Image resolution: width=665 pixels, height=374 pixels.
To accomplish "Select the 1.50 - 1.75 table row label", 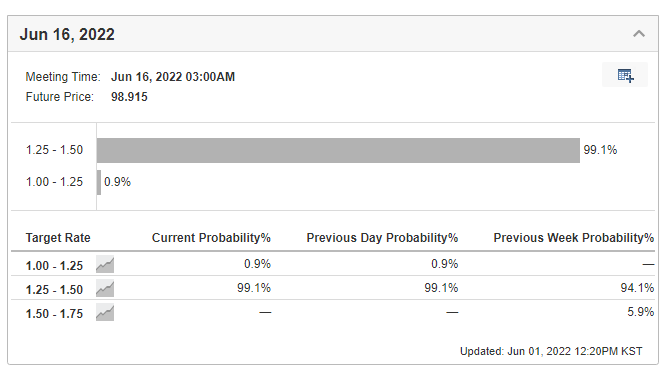I will point(54,314).
